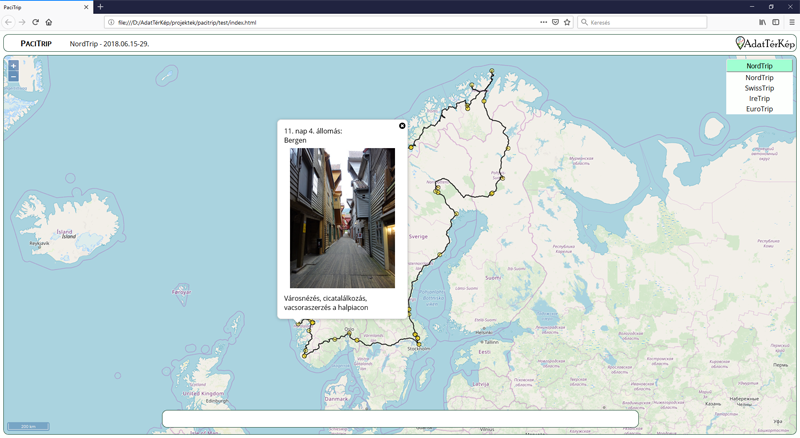Open the browser library icon
This screenshot has height=438, width=800.
(762, 22)
